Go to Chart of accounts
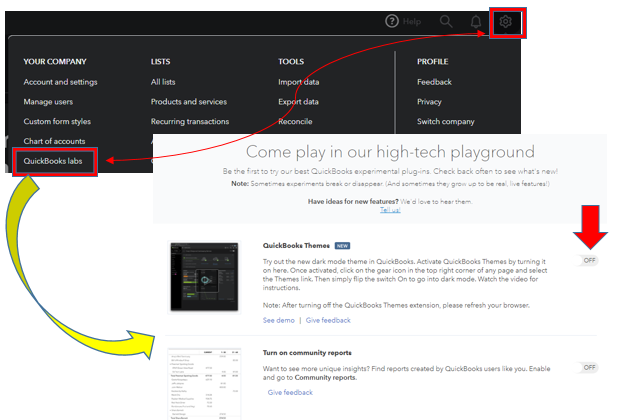This screenshot has width=631, height=420. (54, 141)
